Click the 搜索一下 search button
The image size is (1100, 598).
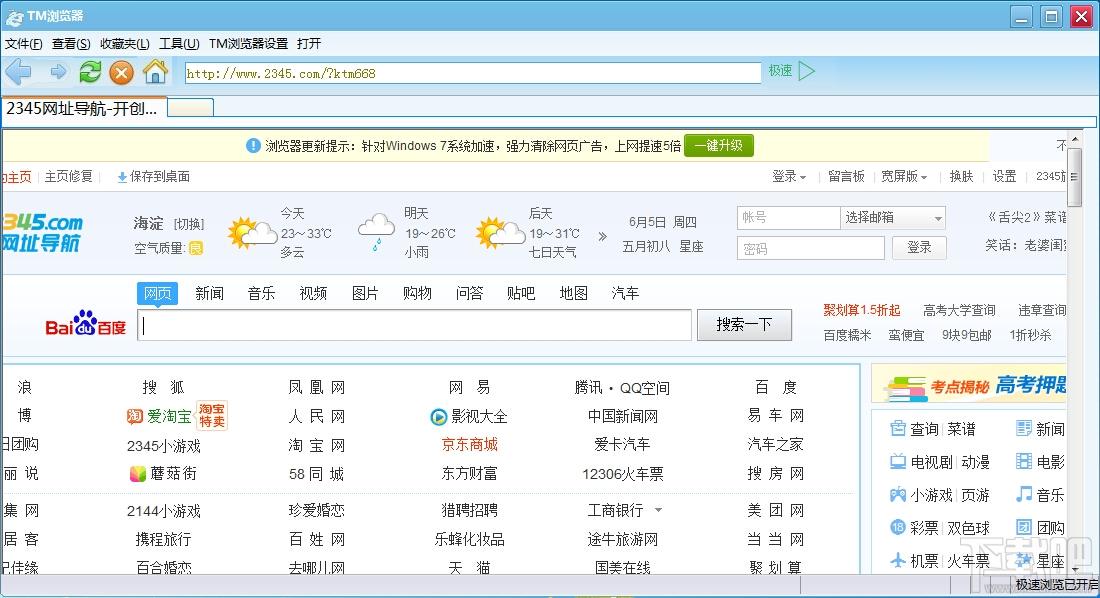point(744,325)
